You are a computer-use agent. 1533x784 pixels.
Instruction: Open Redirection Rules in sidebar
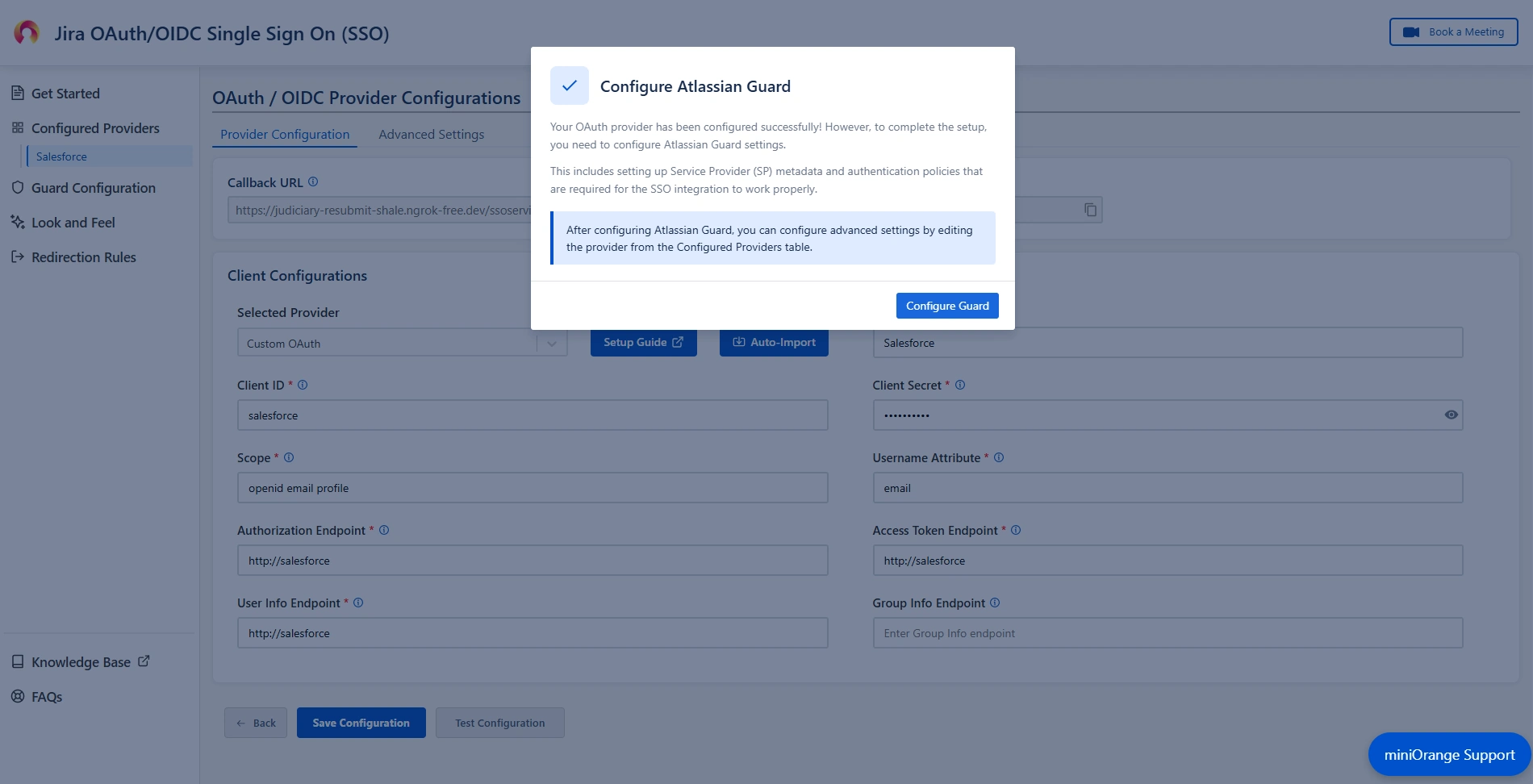83,257
